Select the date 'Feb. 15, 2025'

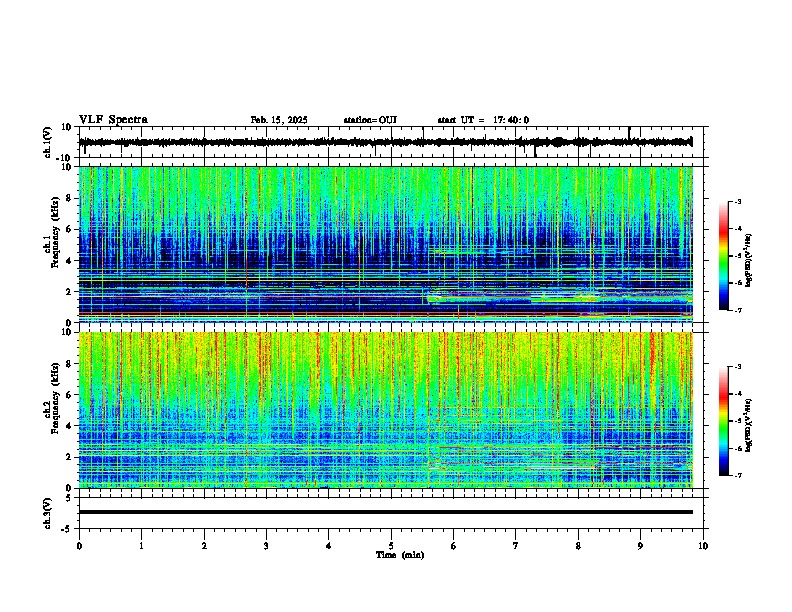tap(279, 120)
